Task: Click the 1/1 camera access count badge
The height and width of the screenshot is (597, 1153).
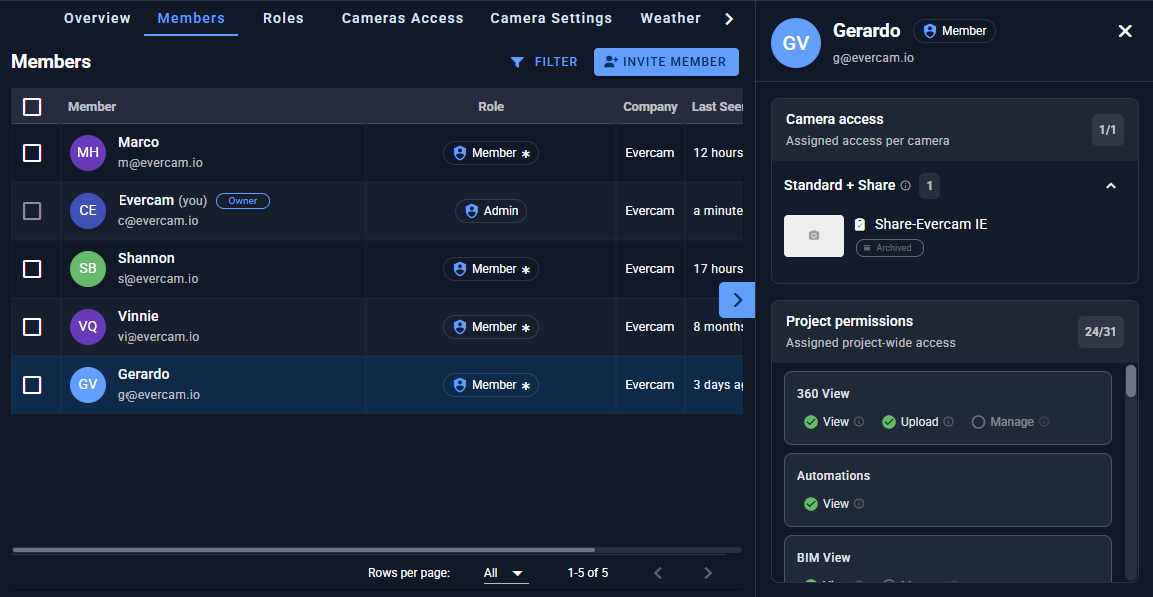Action: click(x=1107, y=130)
